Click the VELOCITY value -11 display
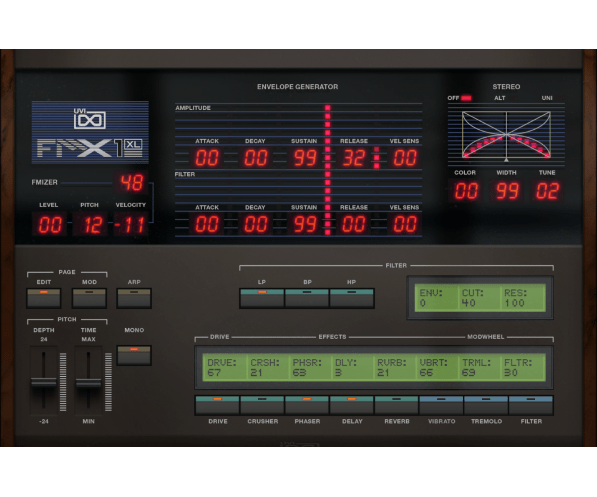 (131, 224)
